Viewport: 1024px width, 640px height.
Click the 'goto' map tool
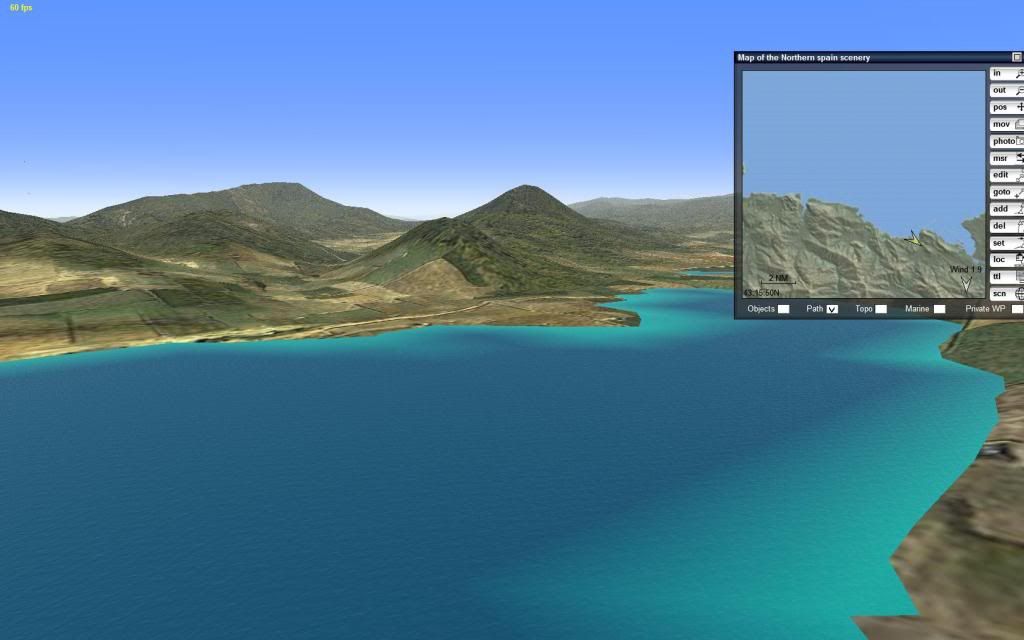(x=1007, y=192)
